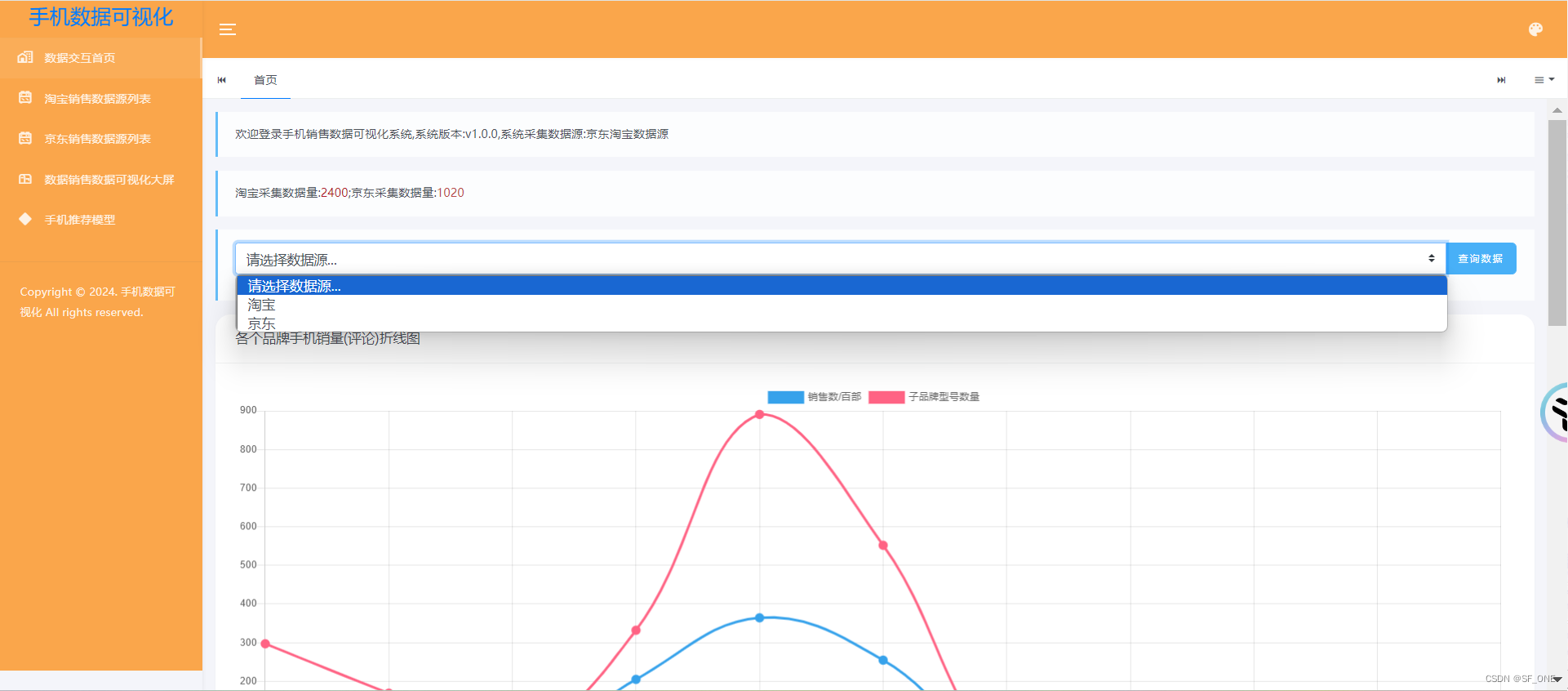
Task: Click the scrollbar up arrow
Action: coord(1557,110)
